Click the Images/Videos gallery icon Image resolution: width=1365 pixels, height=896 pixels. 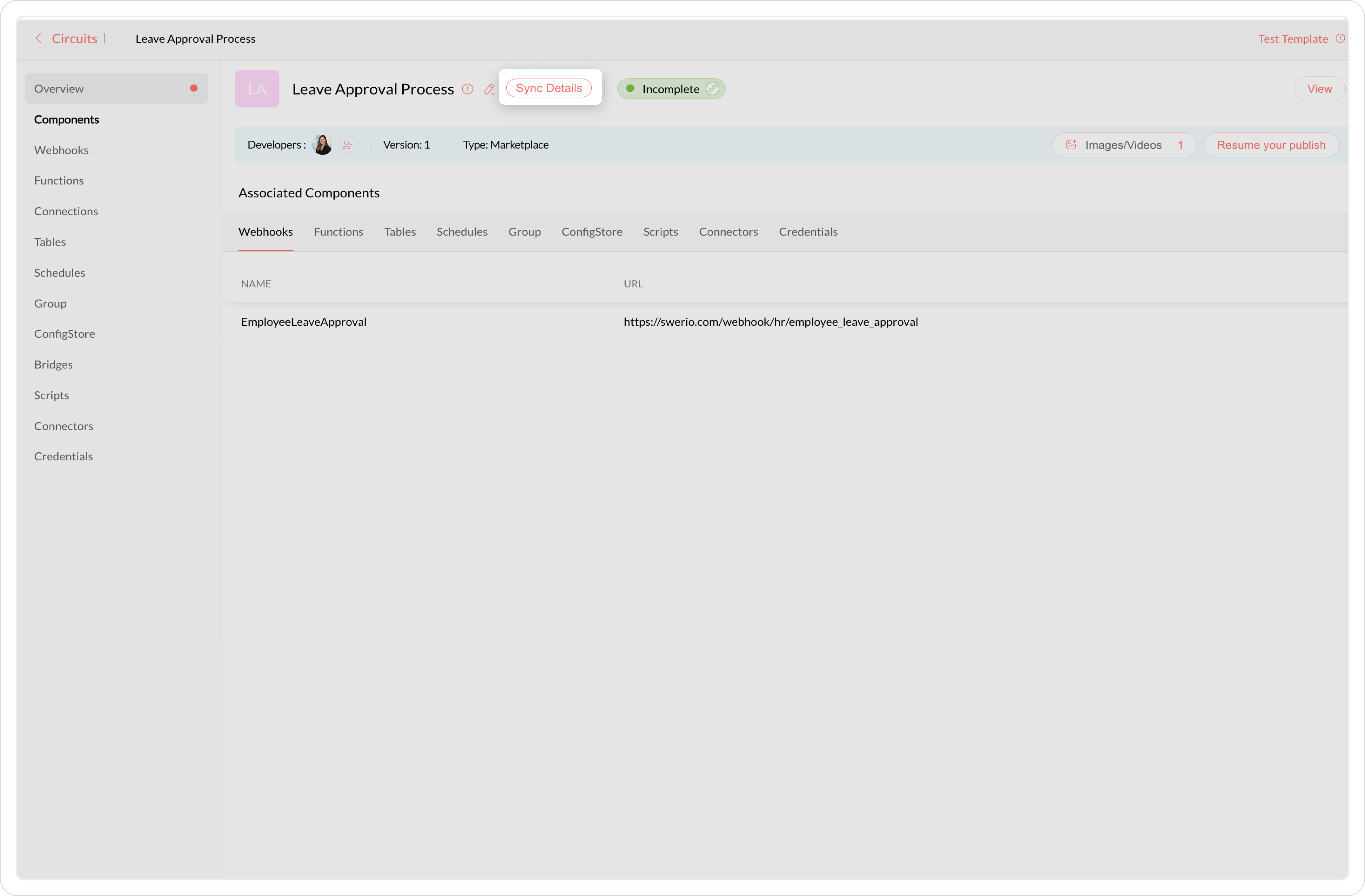click(x=1070, y=144)
